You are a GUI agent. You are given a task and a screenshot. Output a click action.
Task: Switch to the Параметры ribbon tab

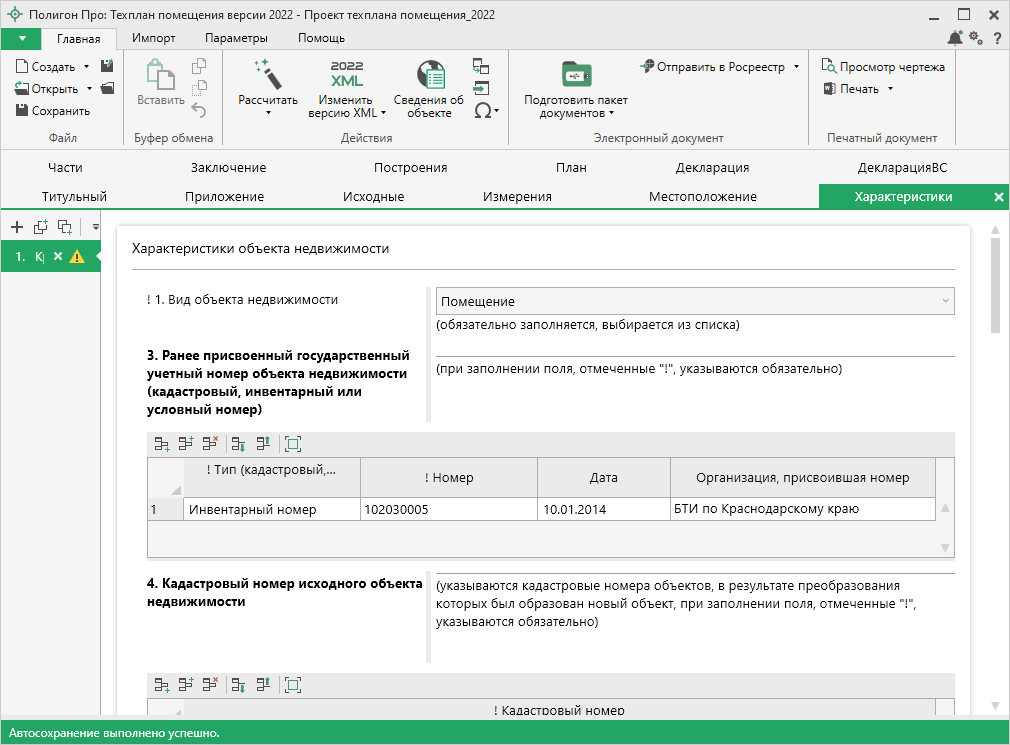[236, 38]
